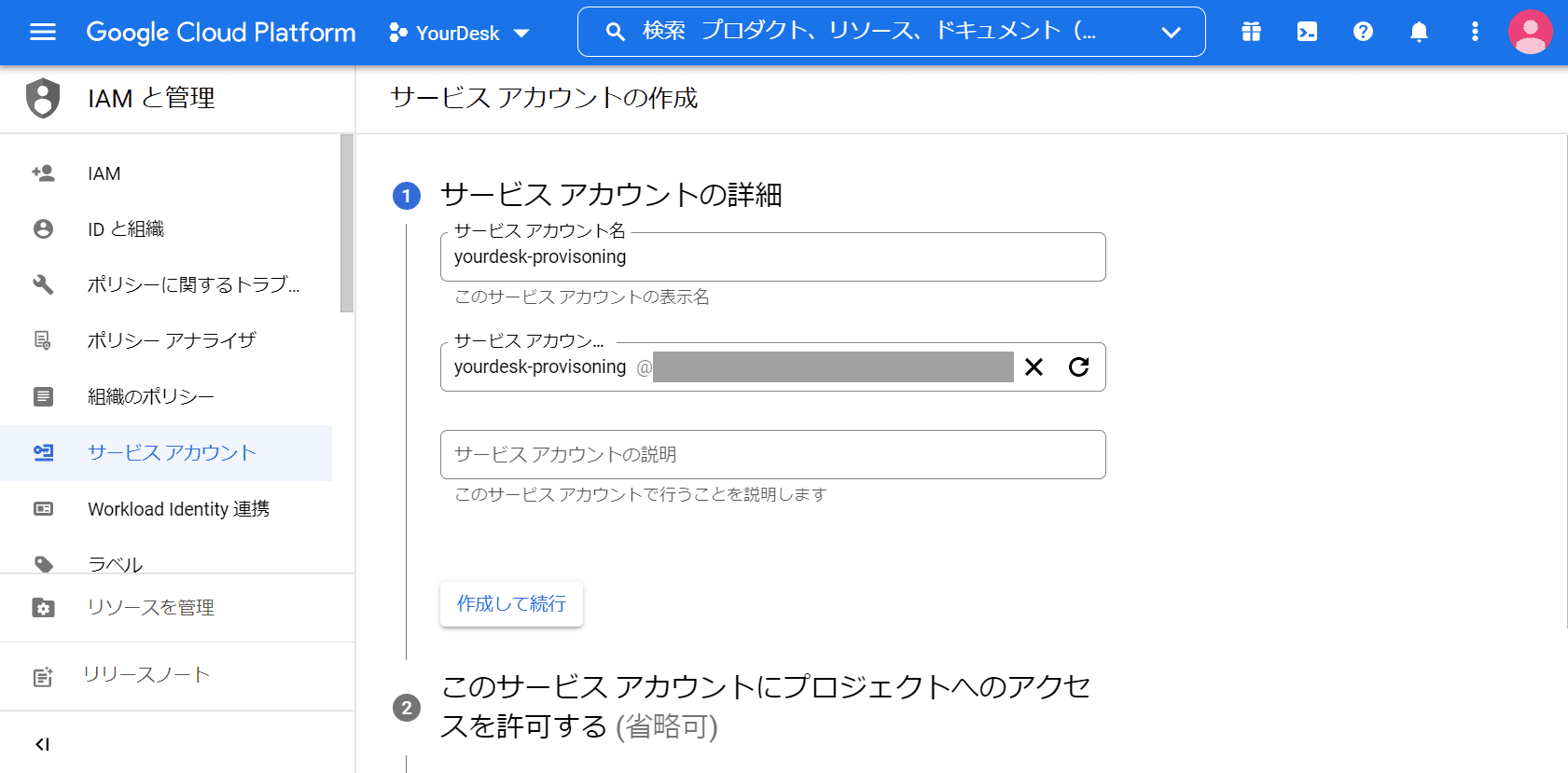Open the help question mark icon

pyautogui.click(x=1363, y=32)
